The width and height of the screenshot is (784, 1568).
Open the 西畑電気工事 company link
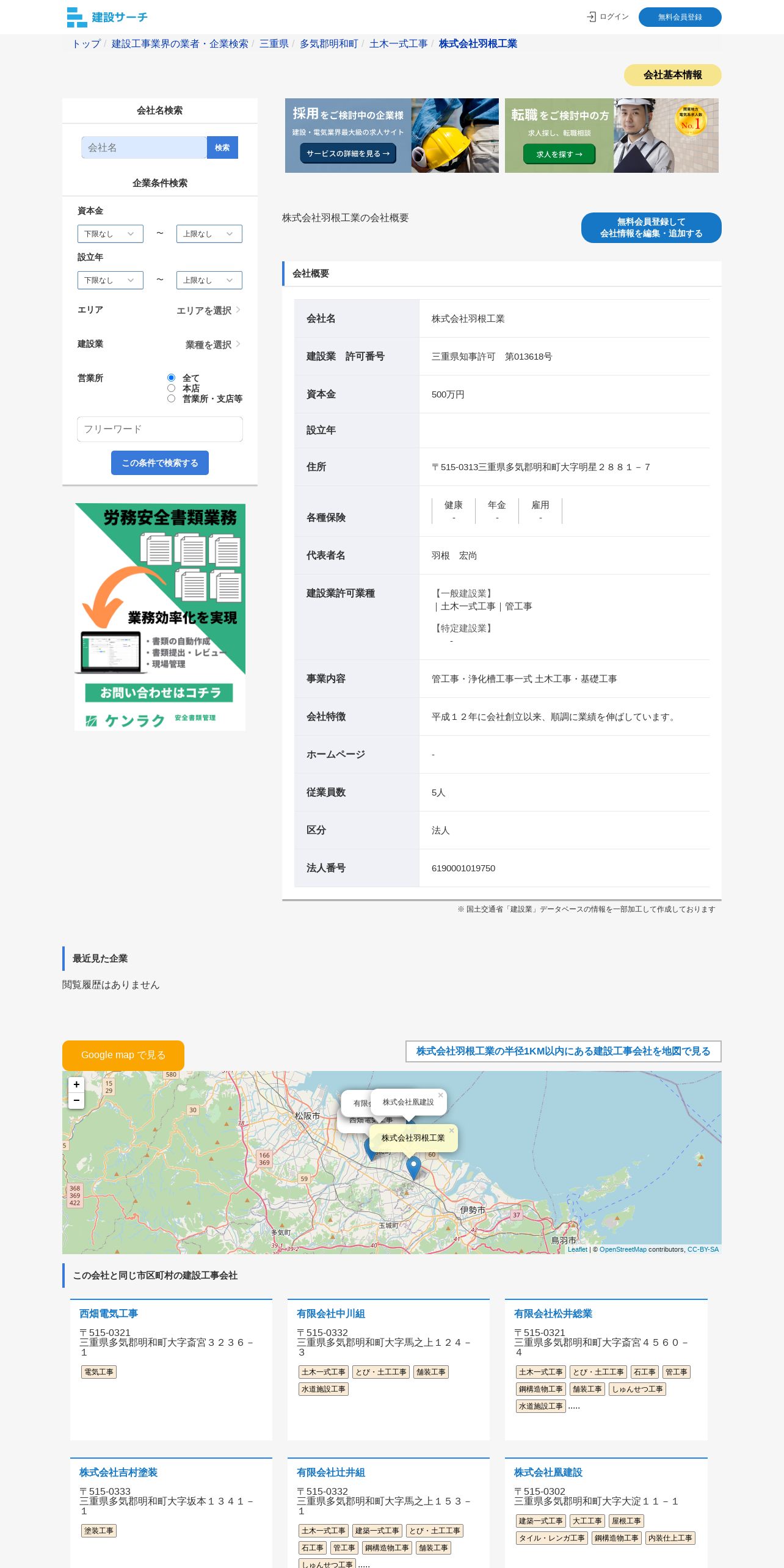coord(109,1313)
